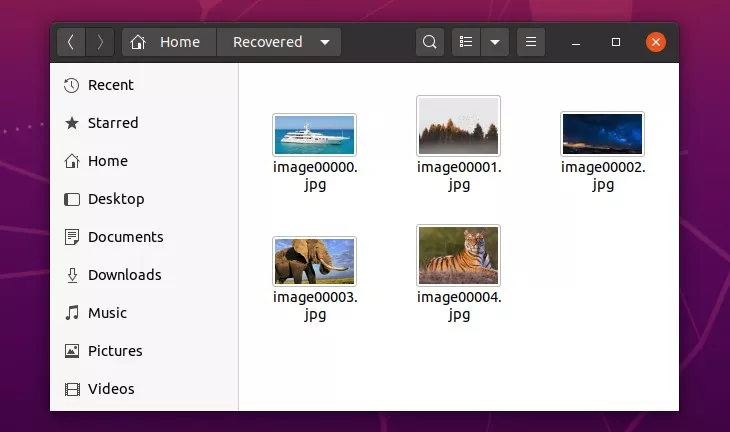The height and width of the screenshot is (432, 730).
Task: Open the Recovered folder path dropdown
Action: click(x=278, y=42)
